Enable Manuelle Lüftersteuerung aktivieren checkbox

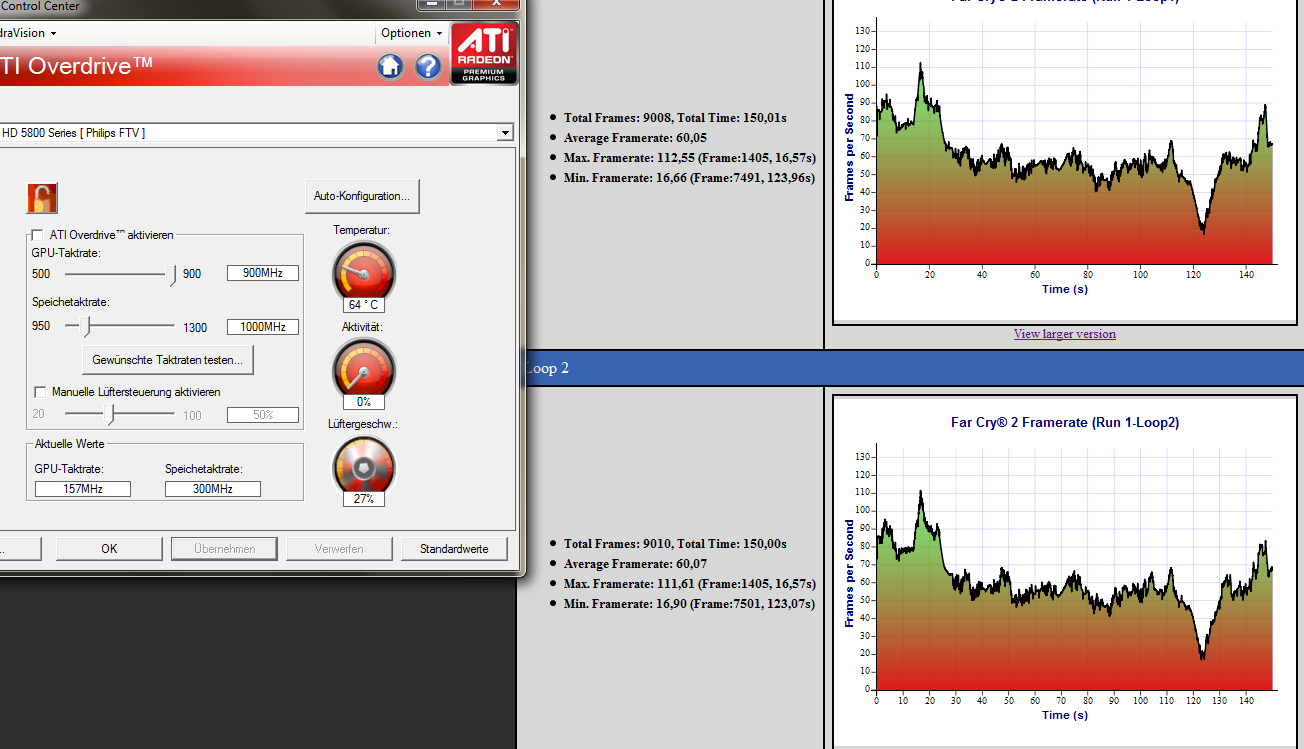(x=40, y=392)
